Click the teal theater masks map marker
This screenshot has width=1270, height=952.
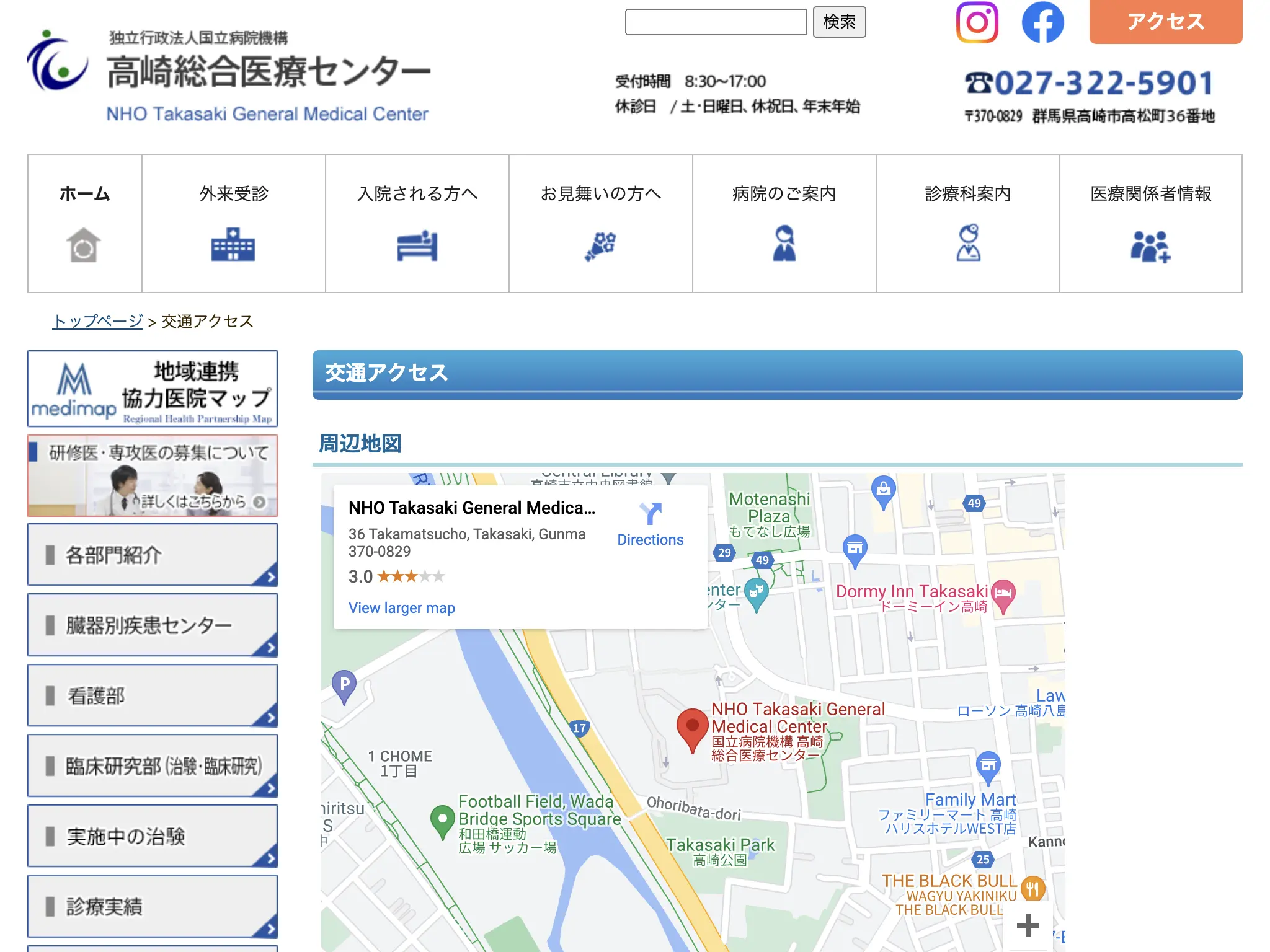tap(756, 594)
